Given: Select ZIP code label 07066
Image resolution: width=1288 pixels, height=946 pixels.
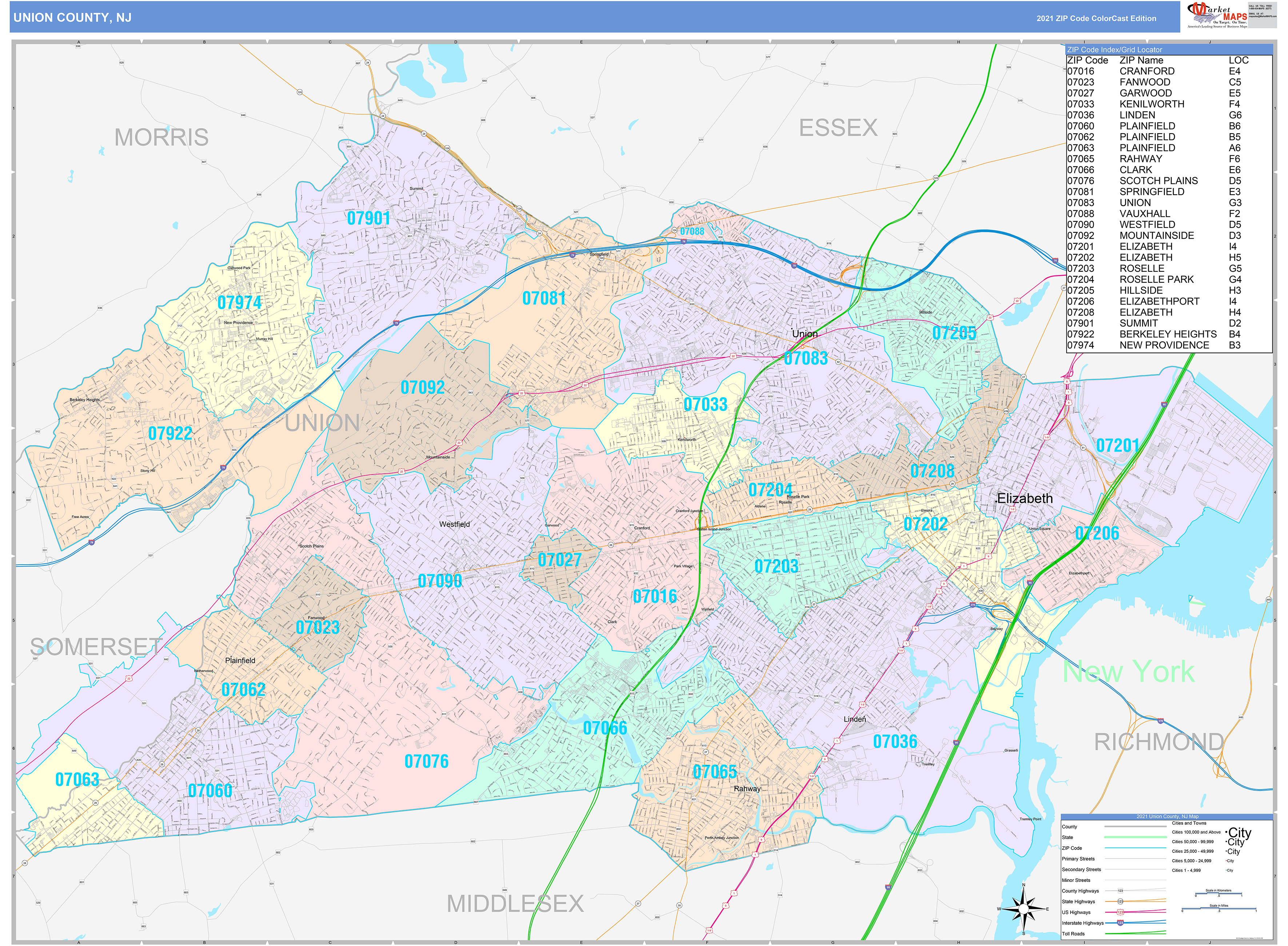Looking at the screenshot, I should click(605, 728).
